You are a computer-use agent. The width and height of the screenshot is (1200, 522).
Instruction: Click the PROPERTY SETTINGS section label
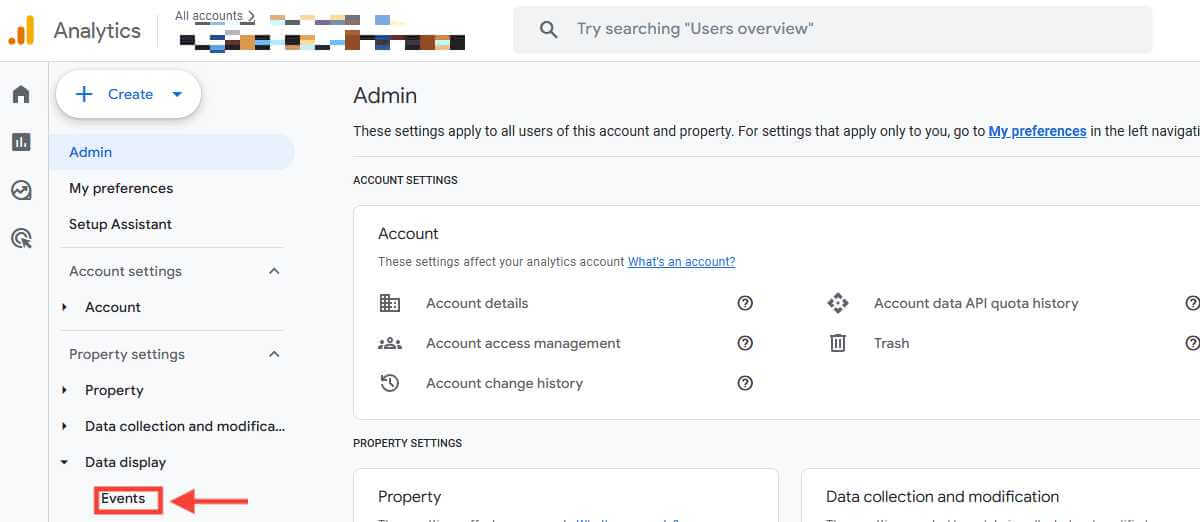pos(407,443)
